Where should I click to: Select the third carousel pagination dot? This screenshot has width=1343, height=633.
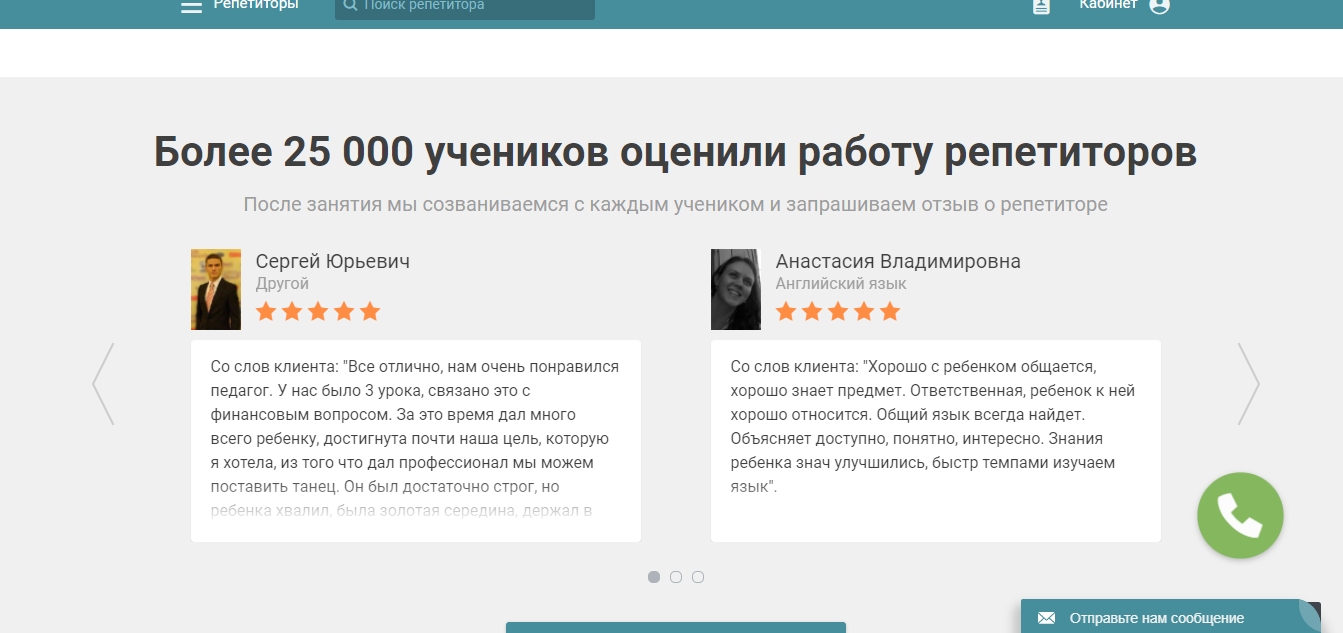coord(698,576)
